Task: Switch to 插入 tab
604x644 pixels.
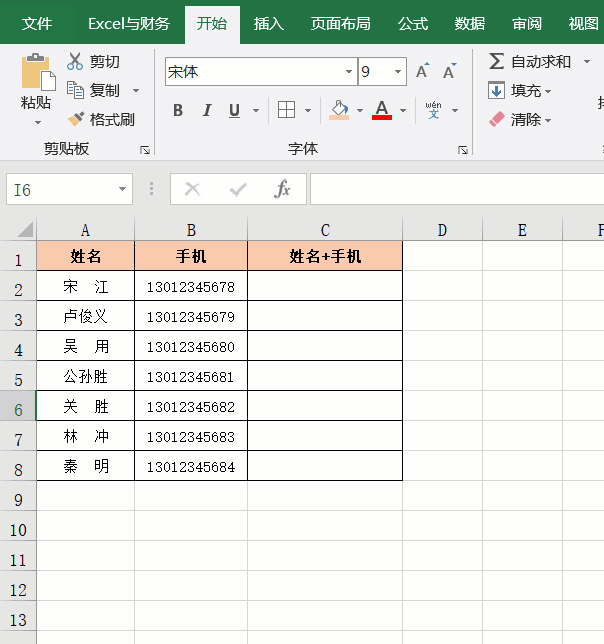Action: point(269,24)
